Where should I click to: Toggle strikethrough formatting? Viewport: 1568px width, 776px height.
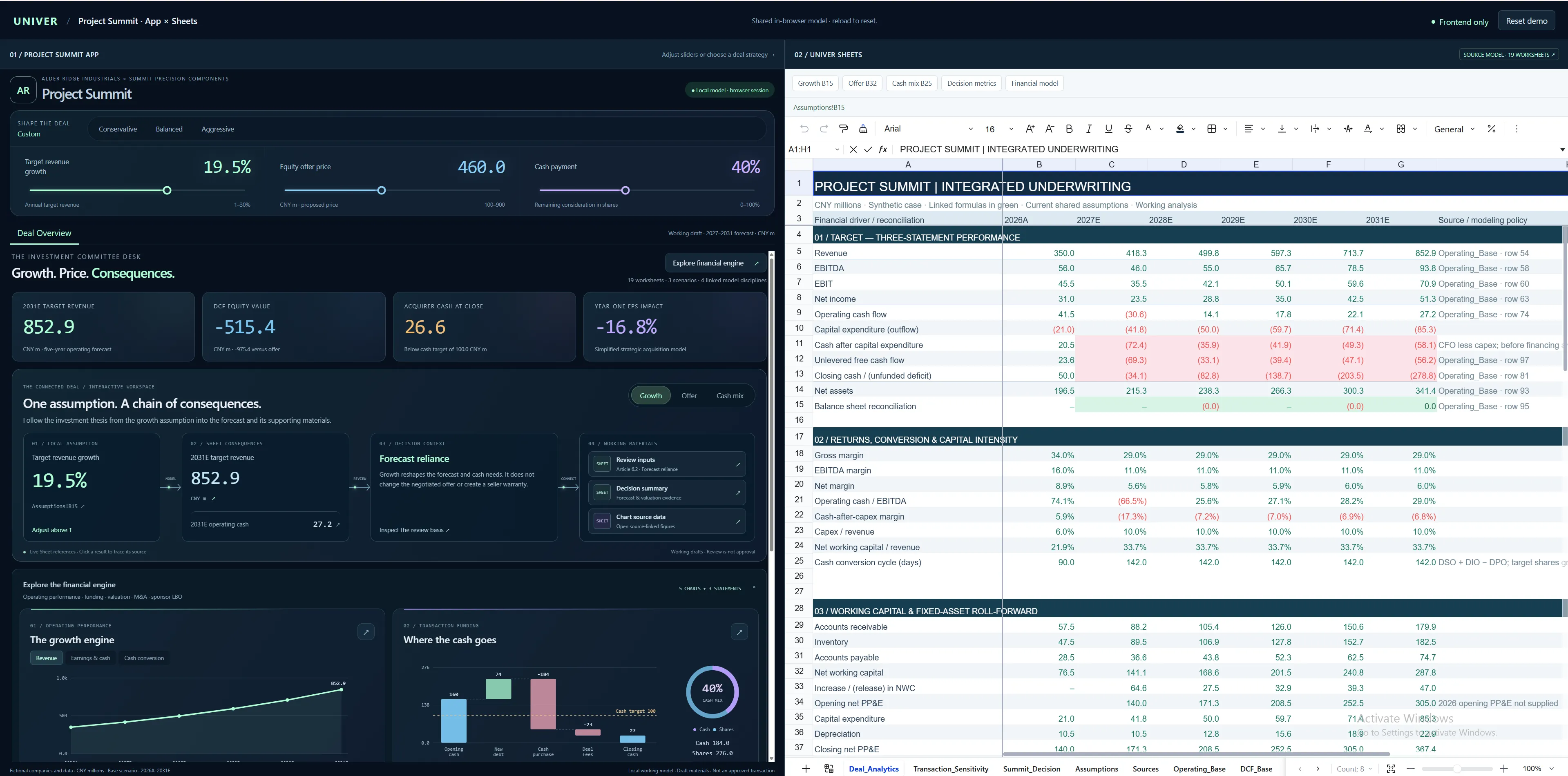click(1128, 128)
